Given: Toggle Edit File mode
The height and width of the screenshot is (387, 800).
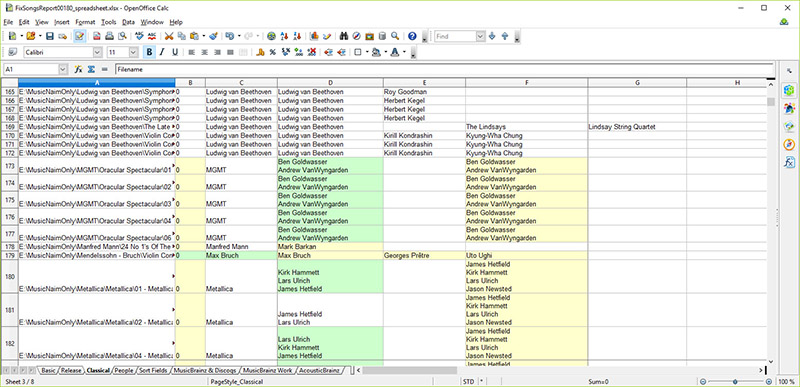Looking at the screenshot, I should 80,36.
